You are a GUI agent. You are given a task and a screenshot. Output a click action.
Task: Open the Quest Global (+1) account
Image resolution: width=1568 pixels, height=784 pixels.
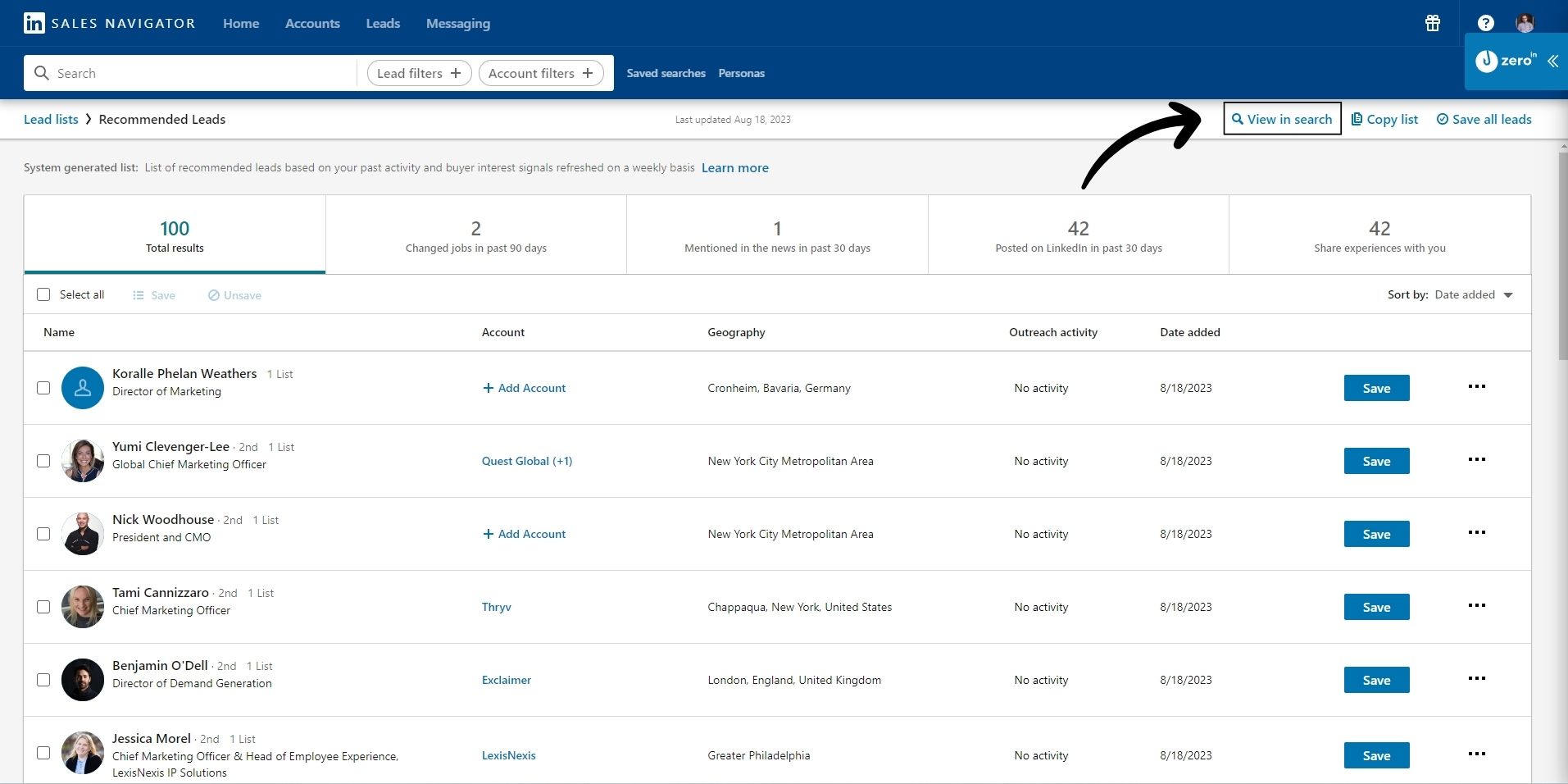coord(527,461)
